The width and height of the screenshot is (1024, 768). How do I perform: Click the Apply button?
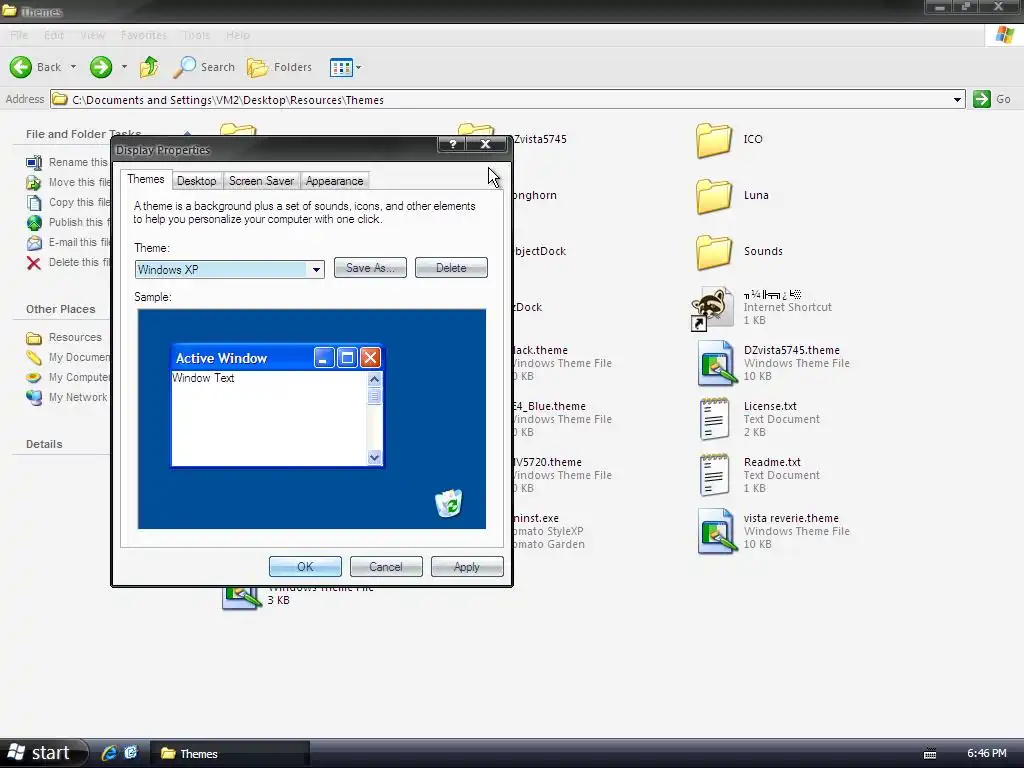tap(467, 566)
